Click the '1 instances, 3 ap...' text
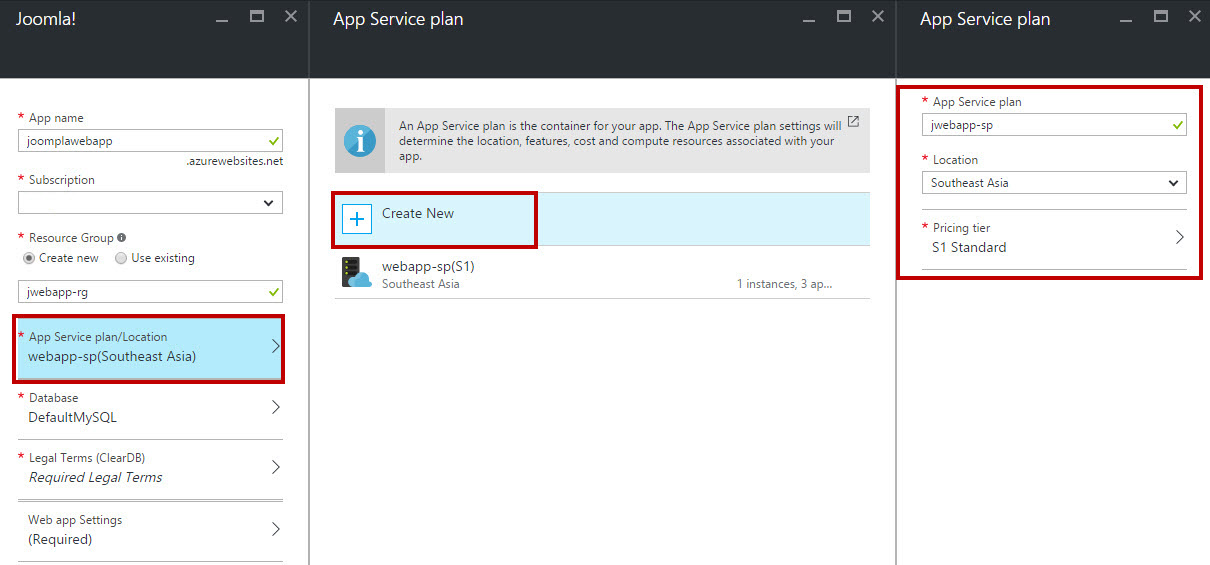1210x565 pixels. pyautogui.click(x=785, y=284)
